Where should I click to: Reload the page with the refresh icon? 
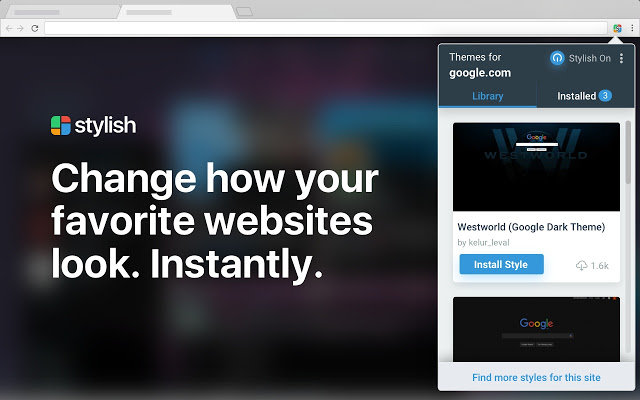(x=35, y=28)
